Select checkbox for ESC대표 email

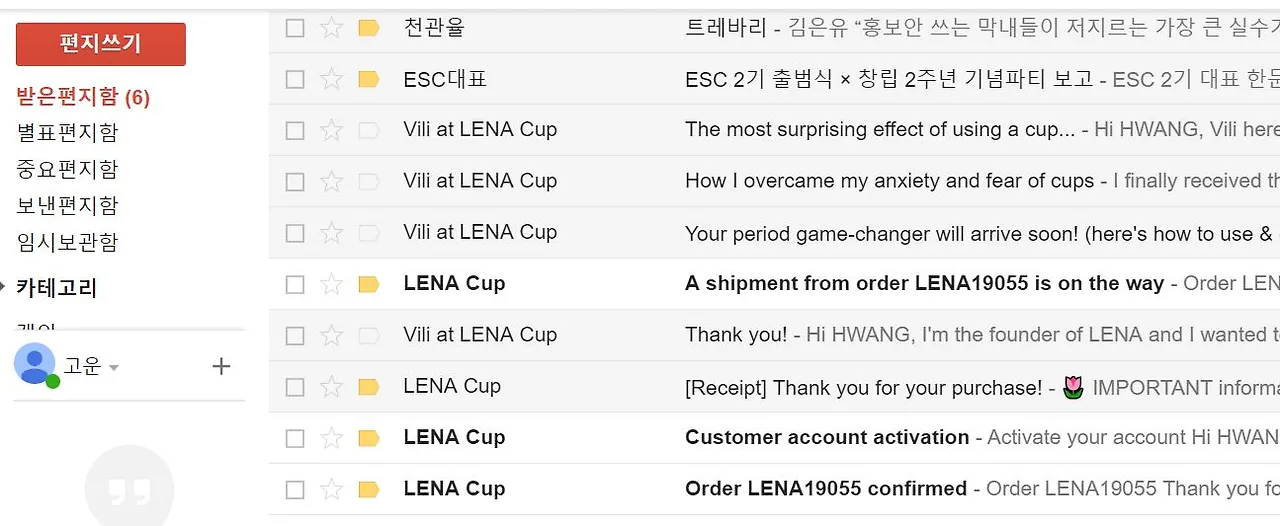click(295, 79)
